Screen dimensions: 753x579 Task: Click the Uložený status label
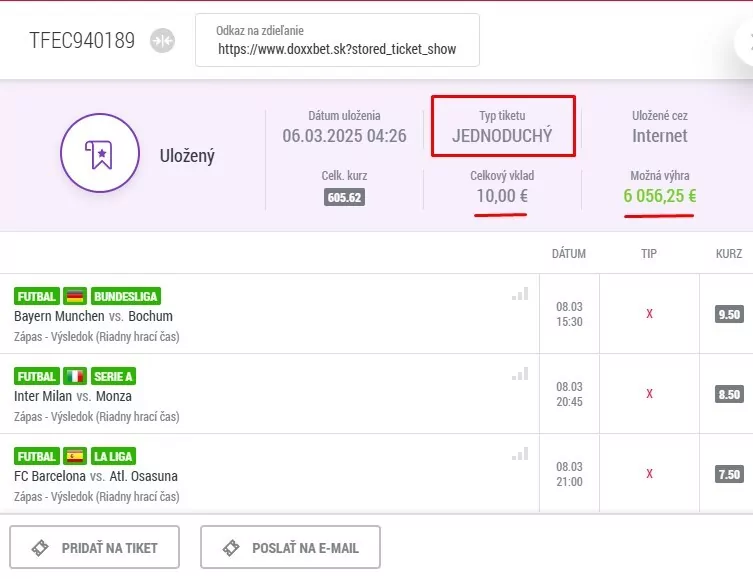coord(187,156)
